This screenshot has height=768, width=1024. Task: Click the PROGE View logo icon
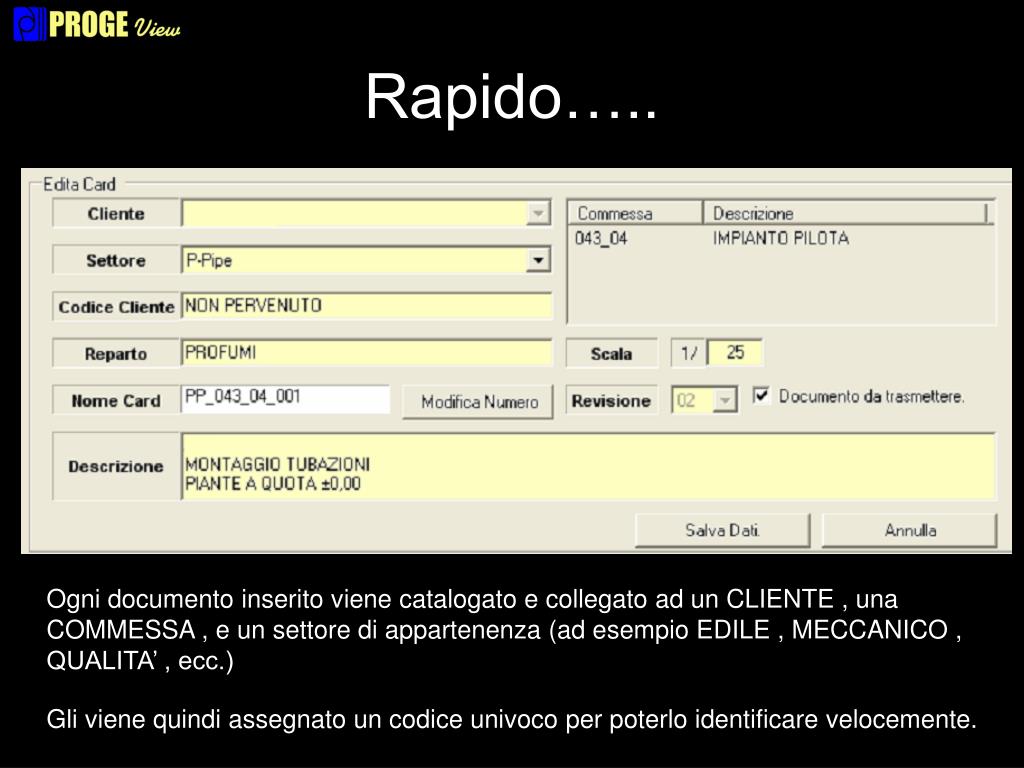(30, 24)
